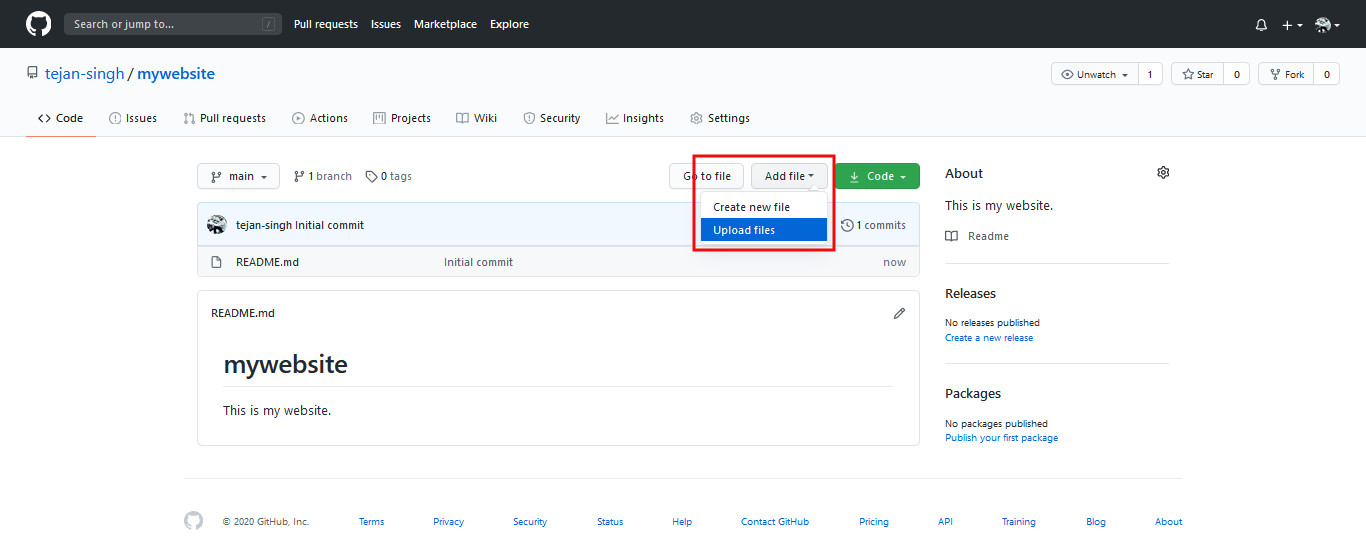Open the user avatar menu

pyautogui.click(x=1327, y=25)
